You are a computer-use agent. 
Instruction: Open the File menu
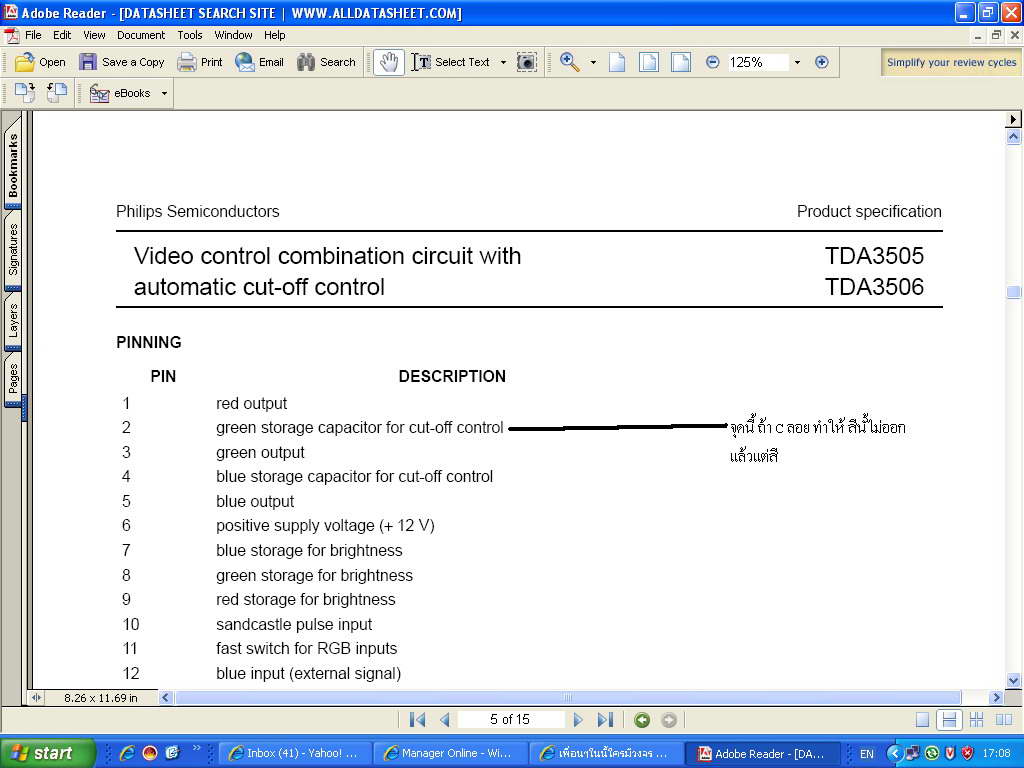tap(33, 35)
